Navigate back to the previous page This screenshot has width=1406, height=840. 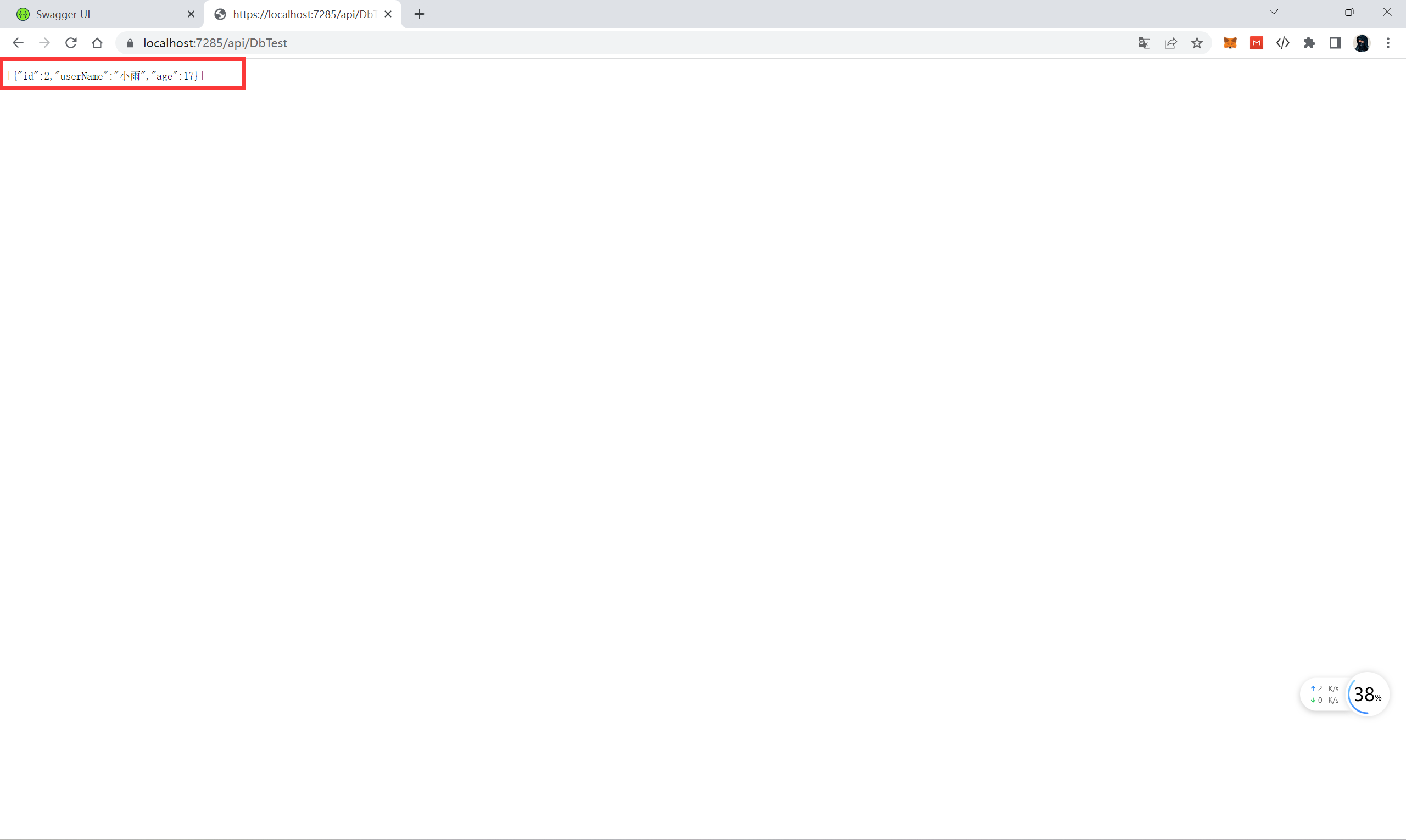18,42
